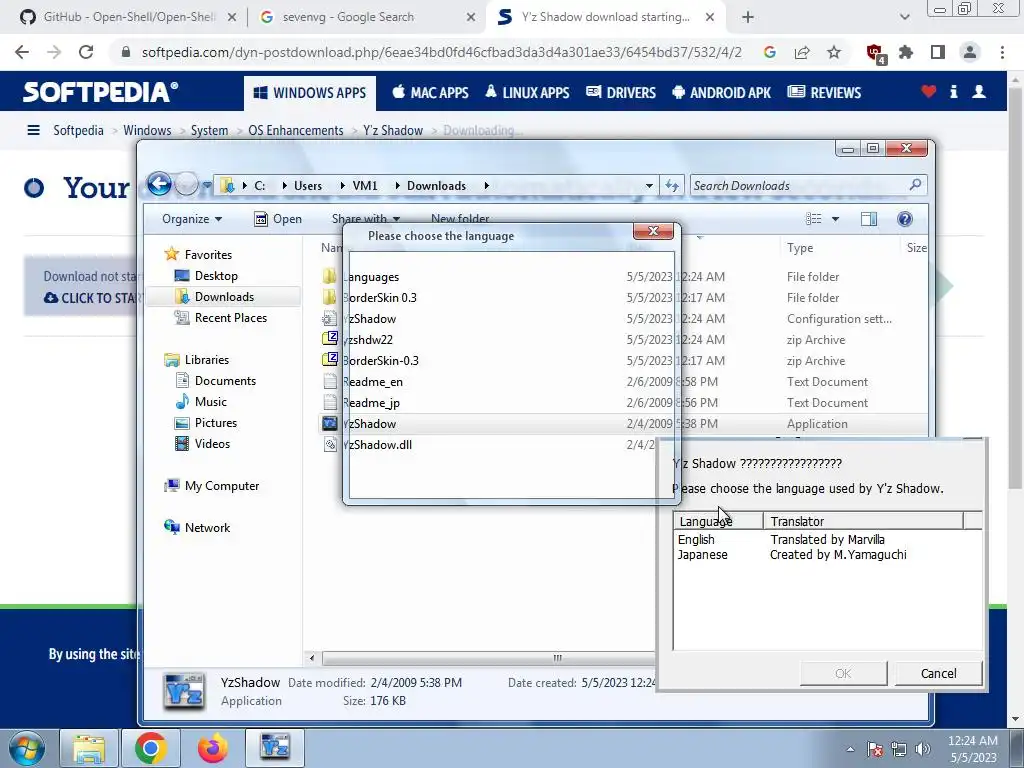The image size is (1024, 768).
Task: Select the BorderSkin-0.3 zip archive
Action: click(x=381, y=360)
